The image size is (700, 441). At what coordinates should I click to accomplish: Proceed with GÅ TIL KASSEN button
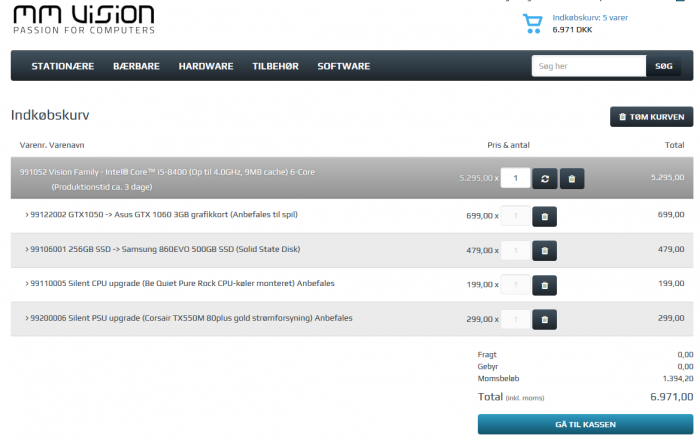point(585,424)
